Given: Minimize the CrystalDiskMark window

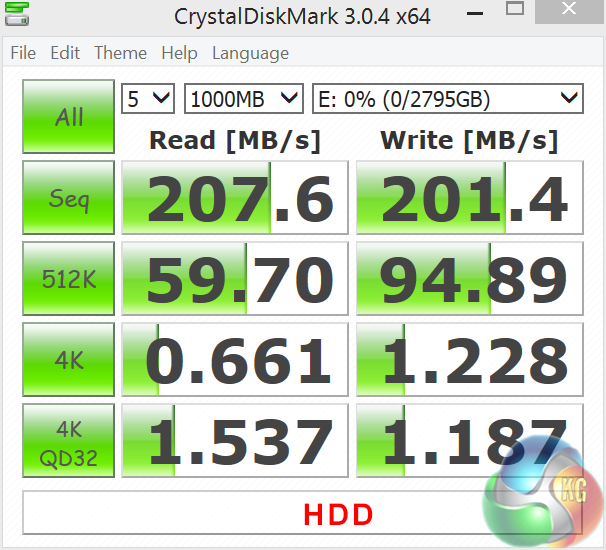Looking at the screenshot, I should point(475,13).
